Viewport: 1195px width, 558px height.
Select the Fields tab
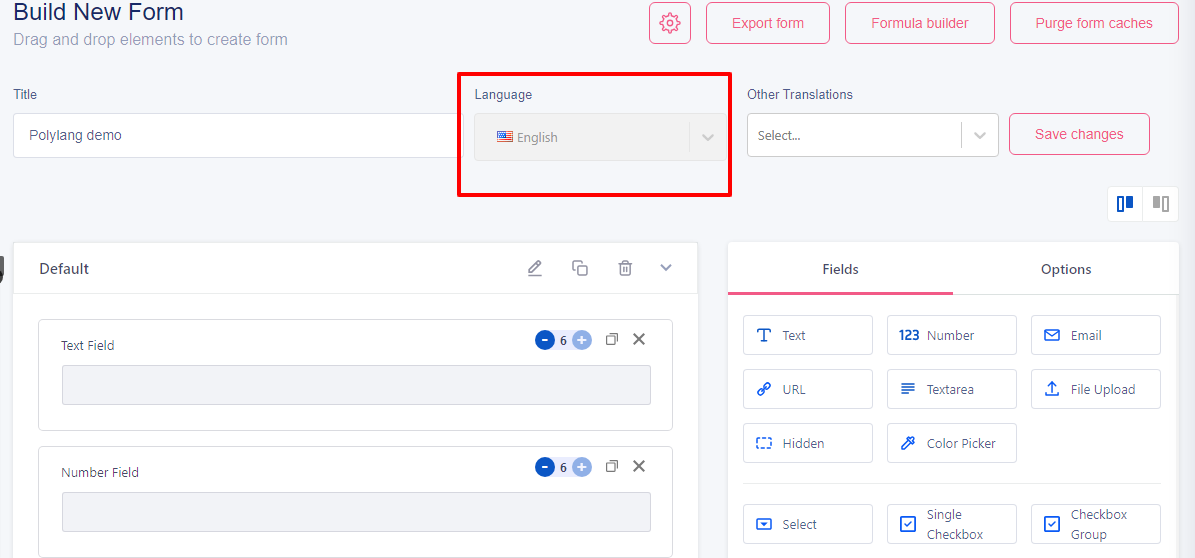(841, 269)
